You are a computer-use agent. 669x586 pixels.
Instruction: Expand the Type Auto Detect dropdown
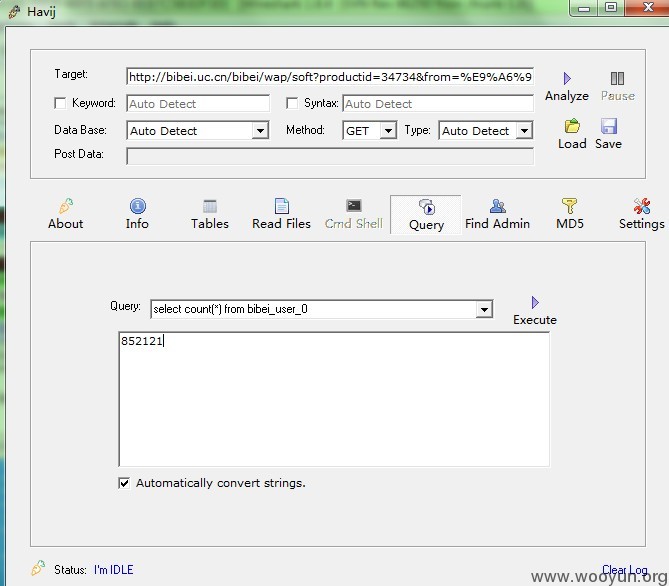pyautogui.click(x=524, y=131)
